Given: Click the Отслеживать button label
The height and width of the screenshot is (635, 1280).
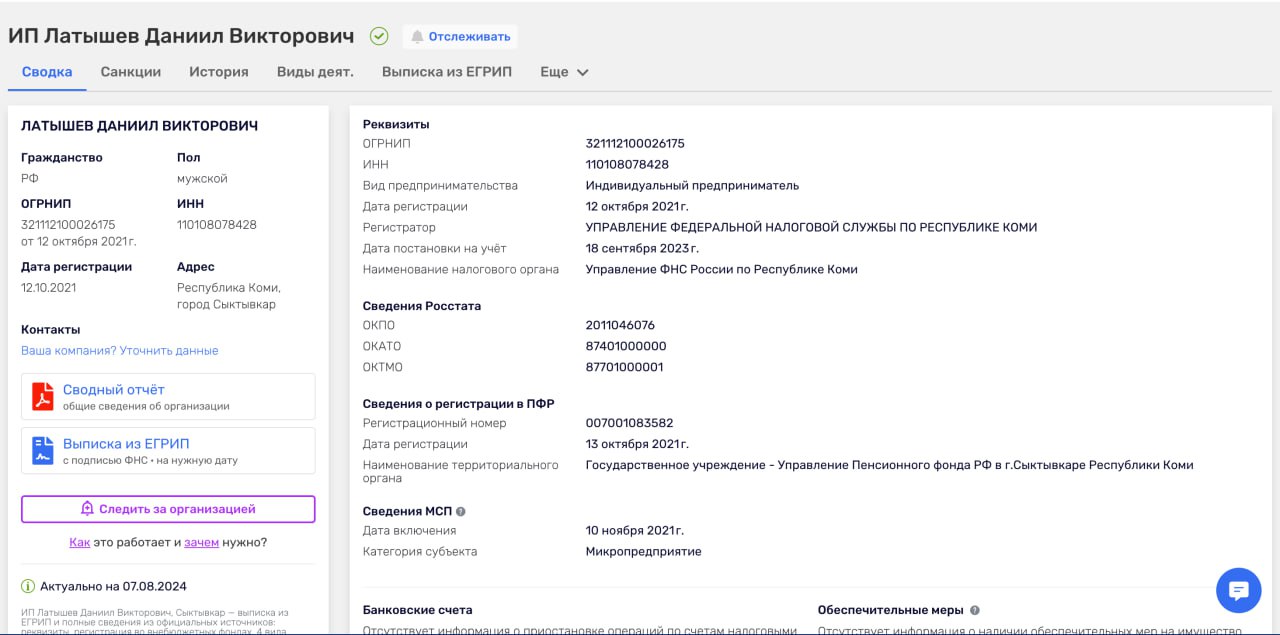Looking at the screenshot, I should pyautogui.click(x=469, y=37).
